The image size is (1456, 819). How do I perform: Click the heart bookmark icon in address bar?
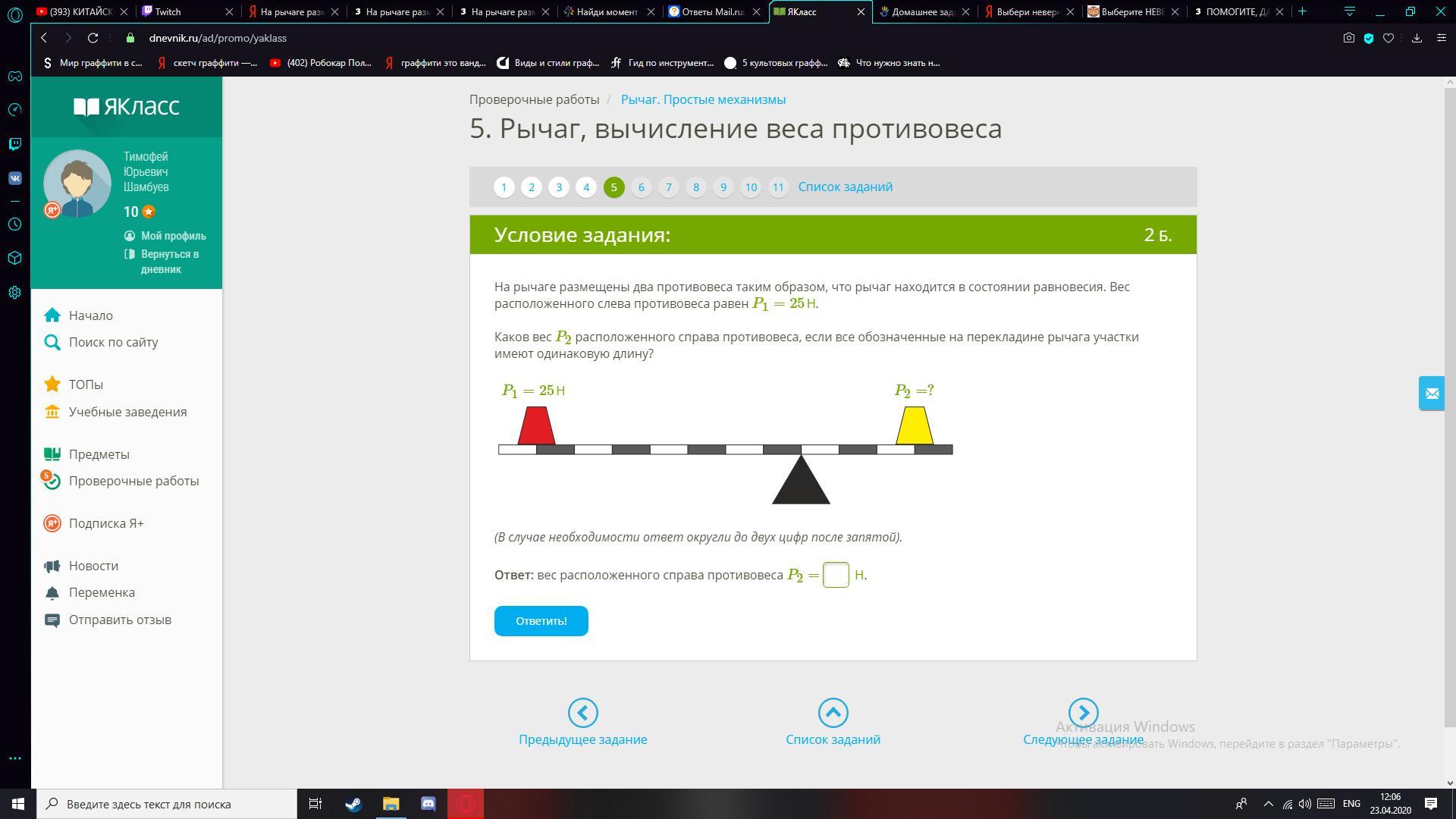click(1389, 38)
